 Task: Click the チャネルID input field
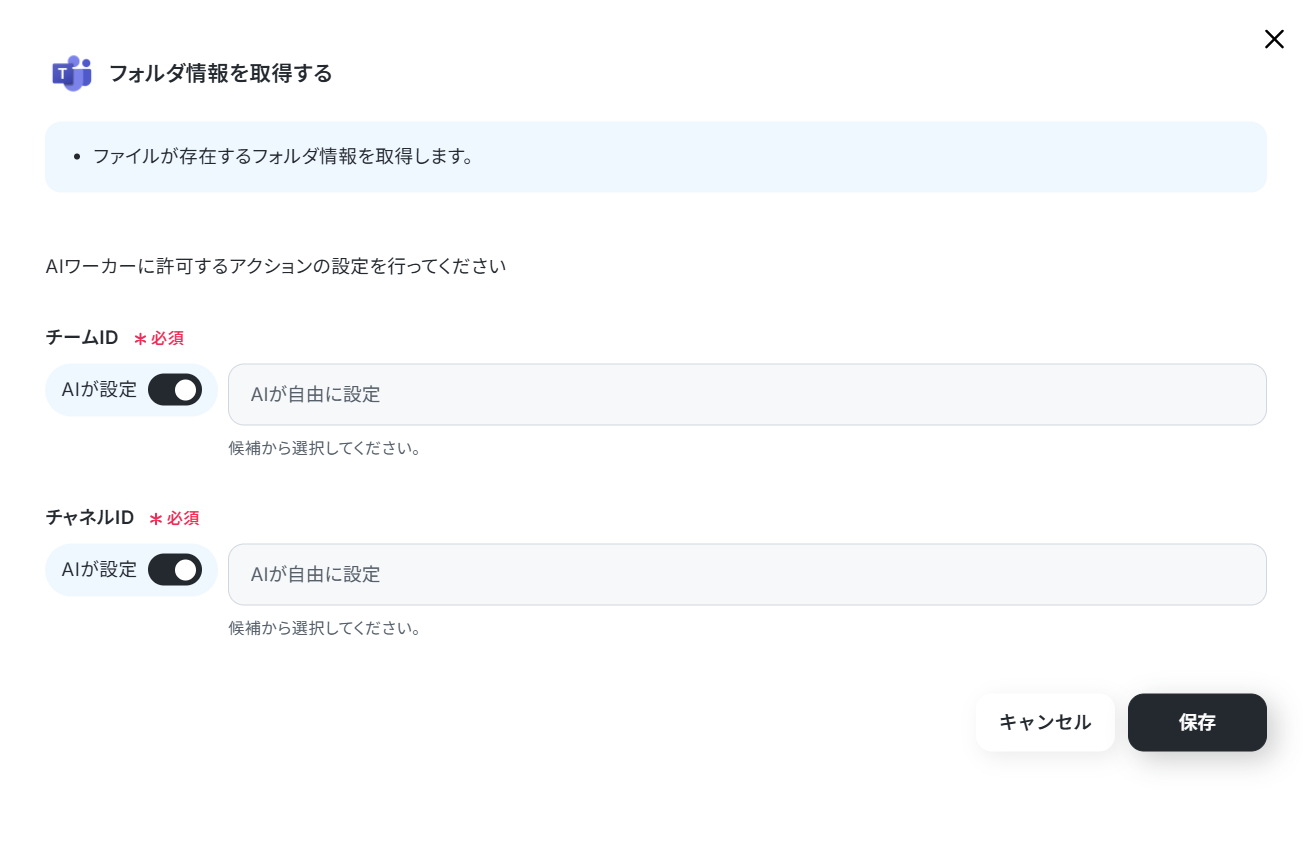pos(747,574)
